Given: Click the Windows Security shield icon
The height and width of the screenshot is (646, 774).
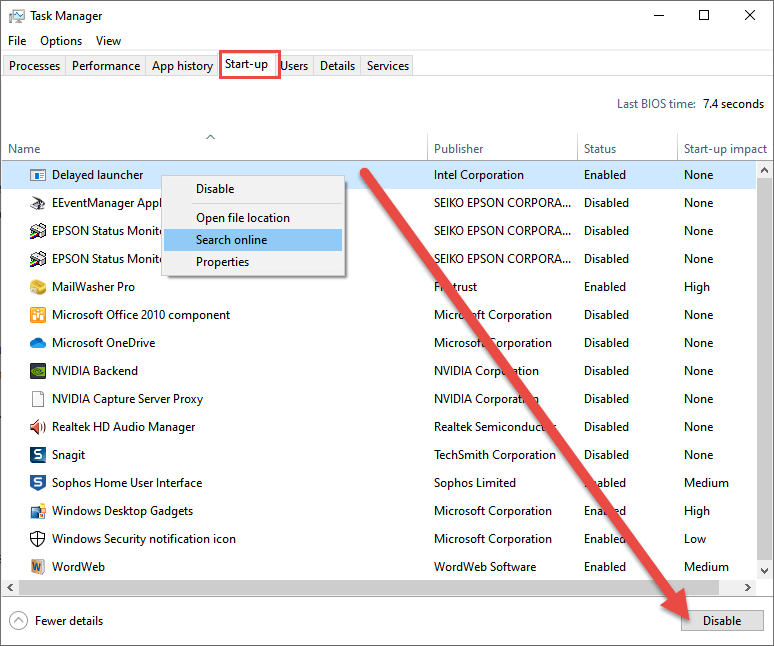Looking at the screenshot, I should 38,539.
